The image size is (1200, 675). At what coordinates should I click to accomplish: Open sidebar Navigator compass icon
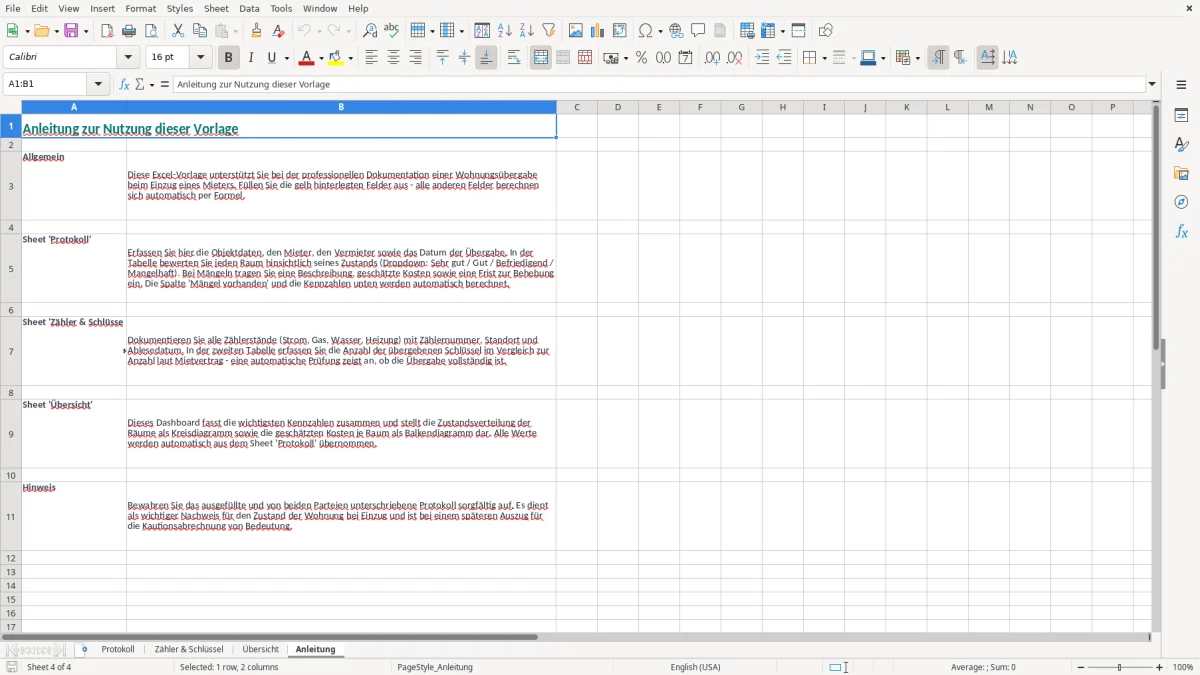[x=1181, y=202]
